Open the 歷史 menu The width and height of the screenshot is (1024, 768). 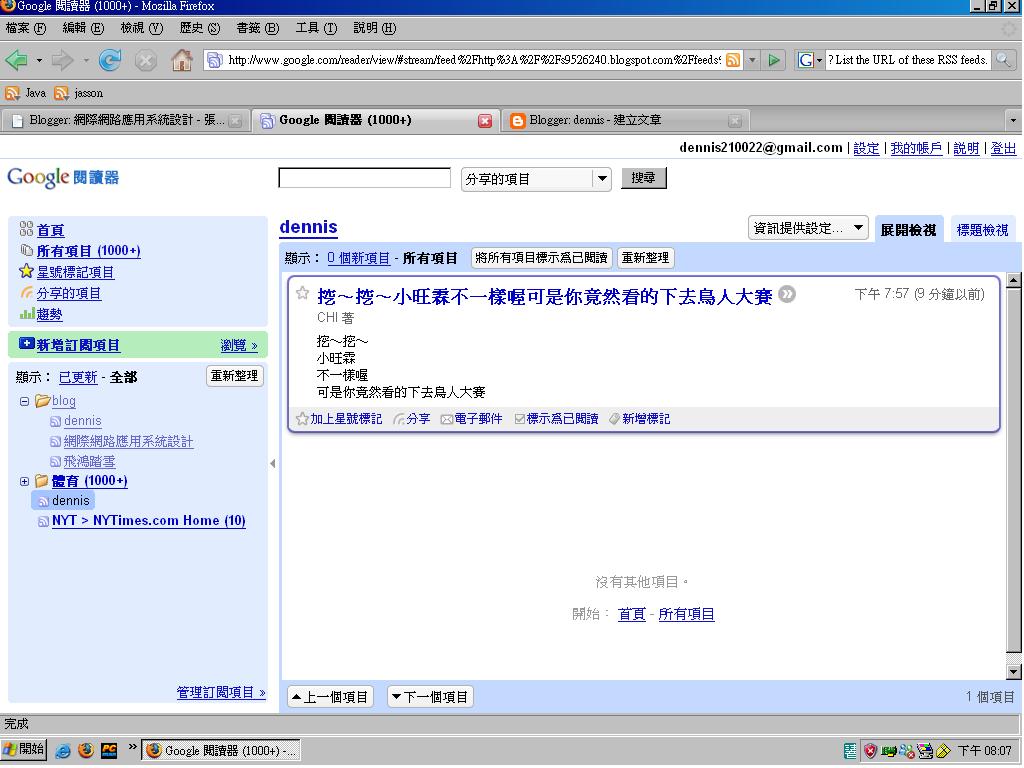[x=200, y=28]
